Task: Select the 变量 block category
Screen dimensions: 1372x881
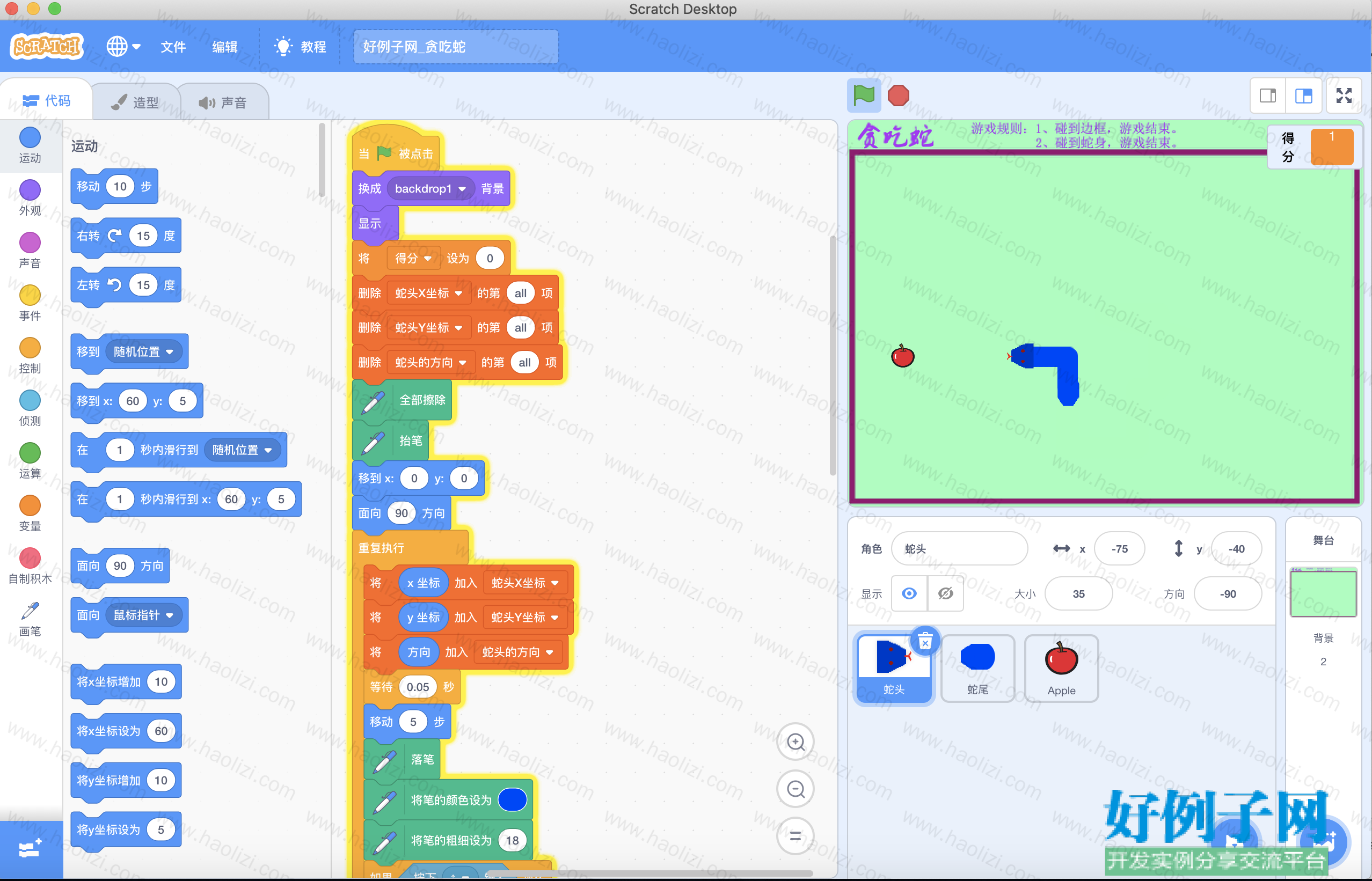Action: coord(30,513)
